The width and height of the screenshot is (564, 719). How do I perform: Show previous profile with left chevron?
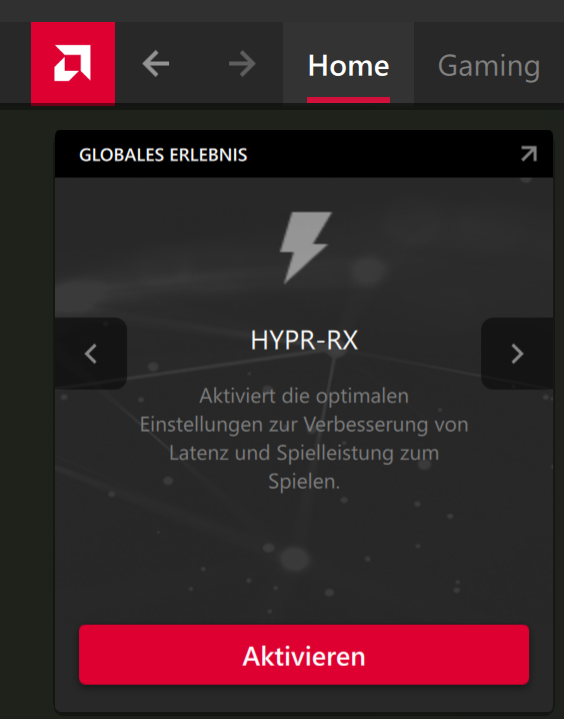pos(91,354)
